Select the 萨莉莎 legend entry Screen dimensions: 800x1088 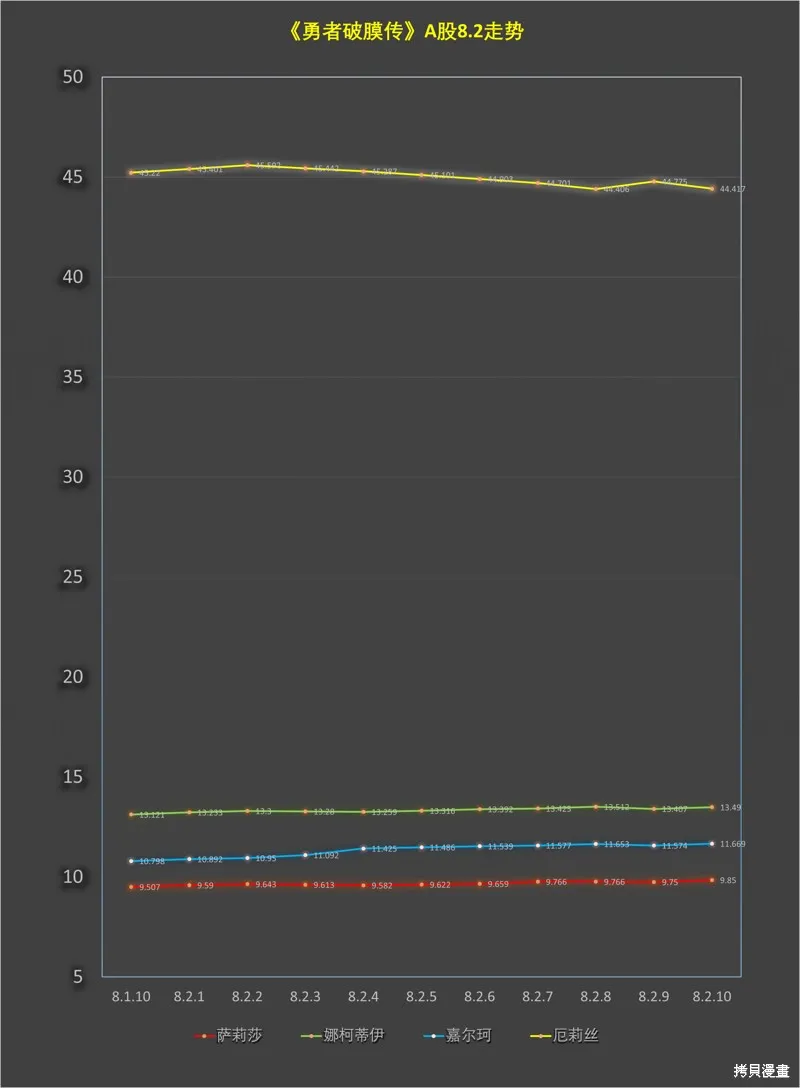229,1036
